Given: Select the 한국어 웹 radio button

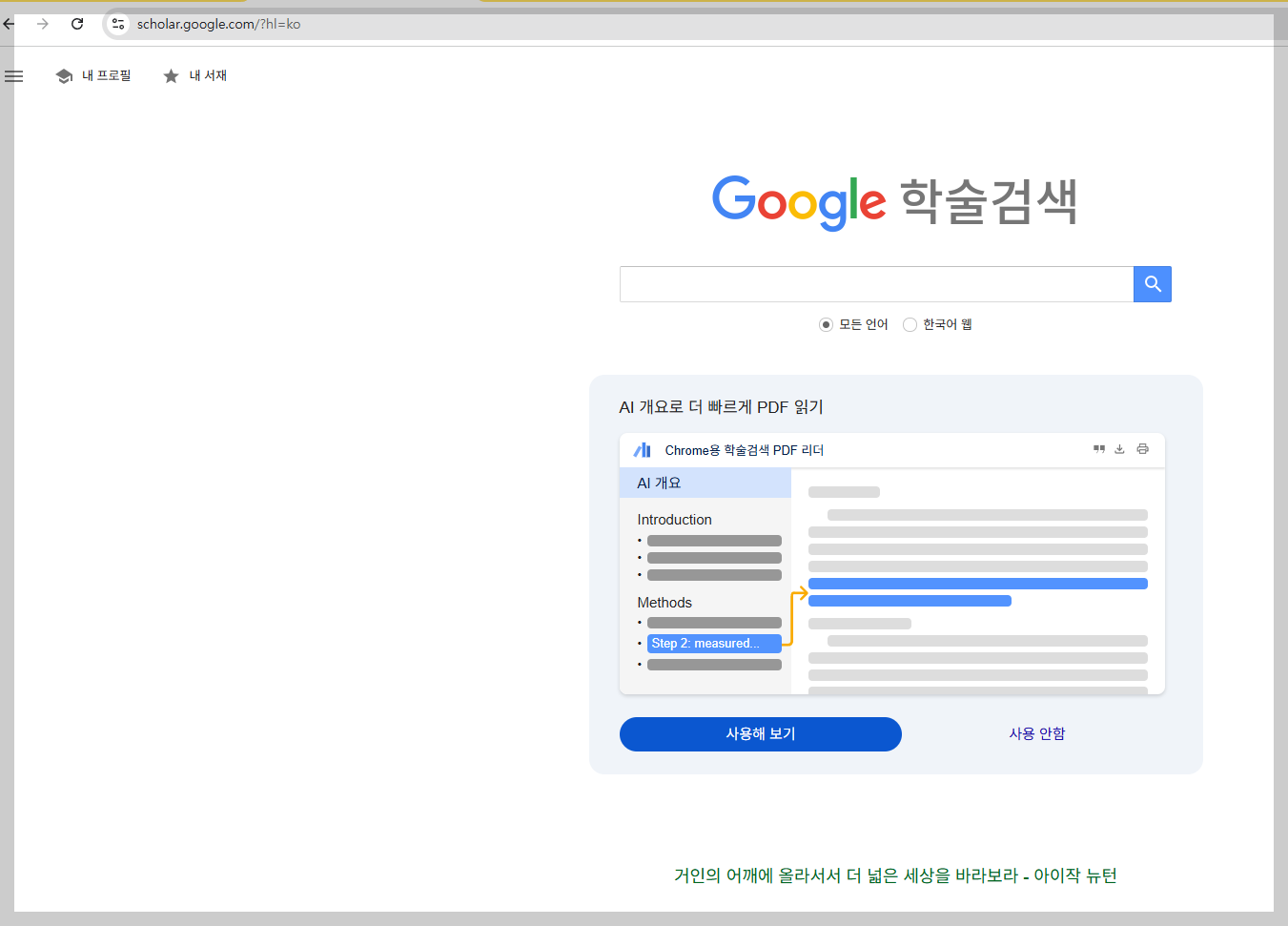Looking at the screenshot, I should tap(910, 324).
